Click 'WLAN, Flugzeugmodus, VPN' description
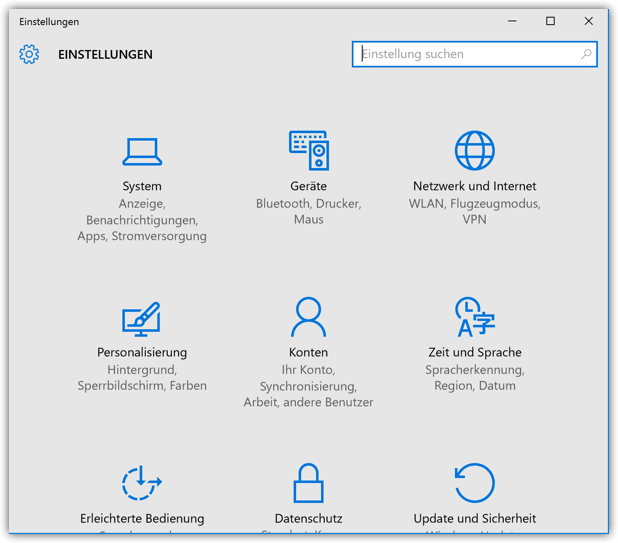618x543 pixels. (475, 212)
